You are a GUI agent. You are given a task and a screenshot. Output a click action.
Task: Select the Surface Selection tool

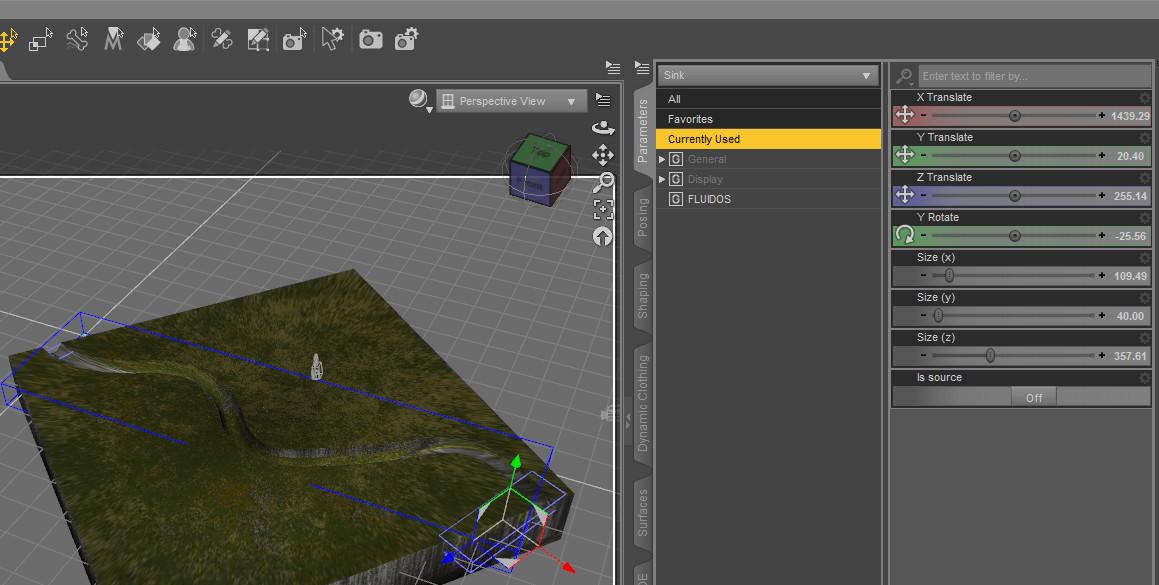[149, 40]
